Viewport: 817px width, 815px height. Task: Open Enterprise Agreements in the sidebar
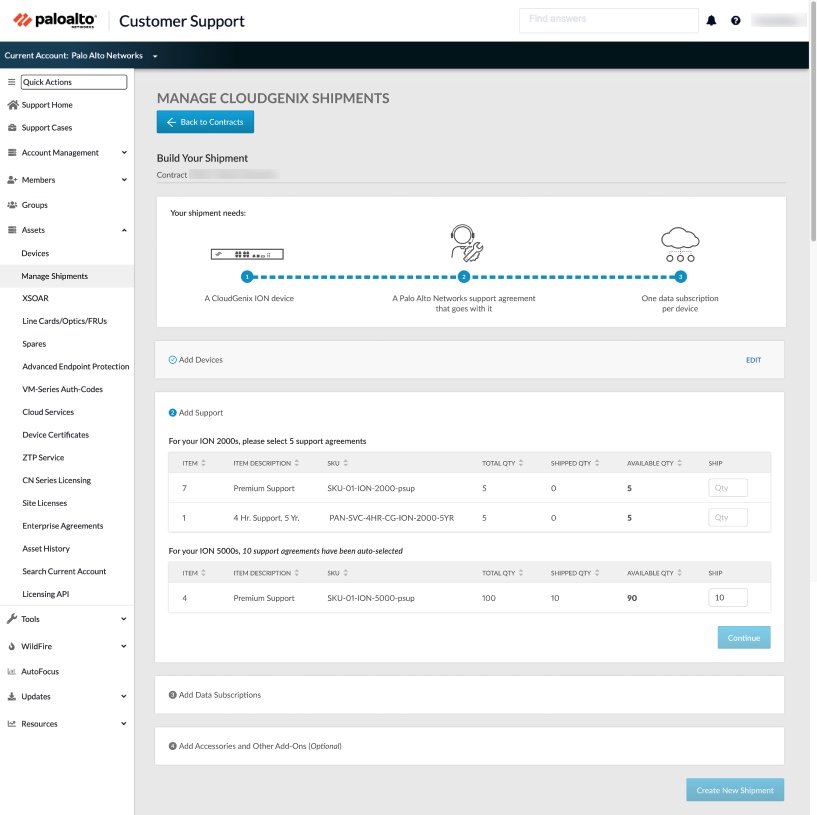63,526
